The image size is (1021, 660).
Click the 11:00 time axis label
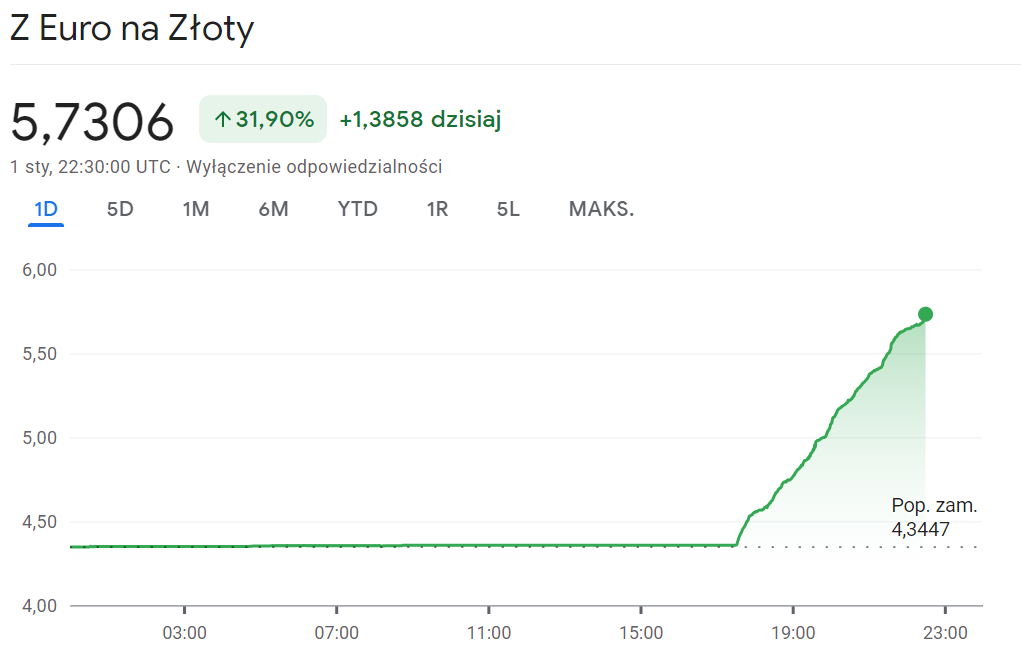coord(489,632)
